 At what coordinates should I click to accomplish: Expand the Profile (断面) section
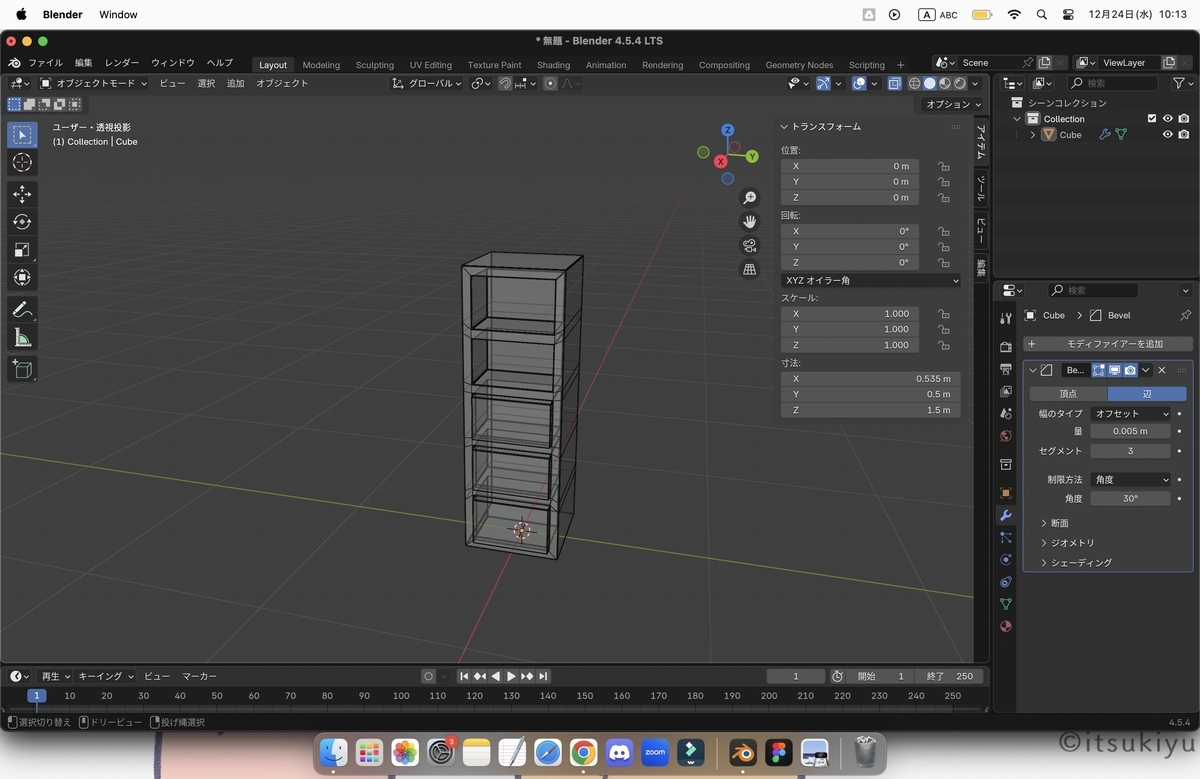[x=1055, y=523]
